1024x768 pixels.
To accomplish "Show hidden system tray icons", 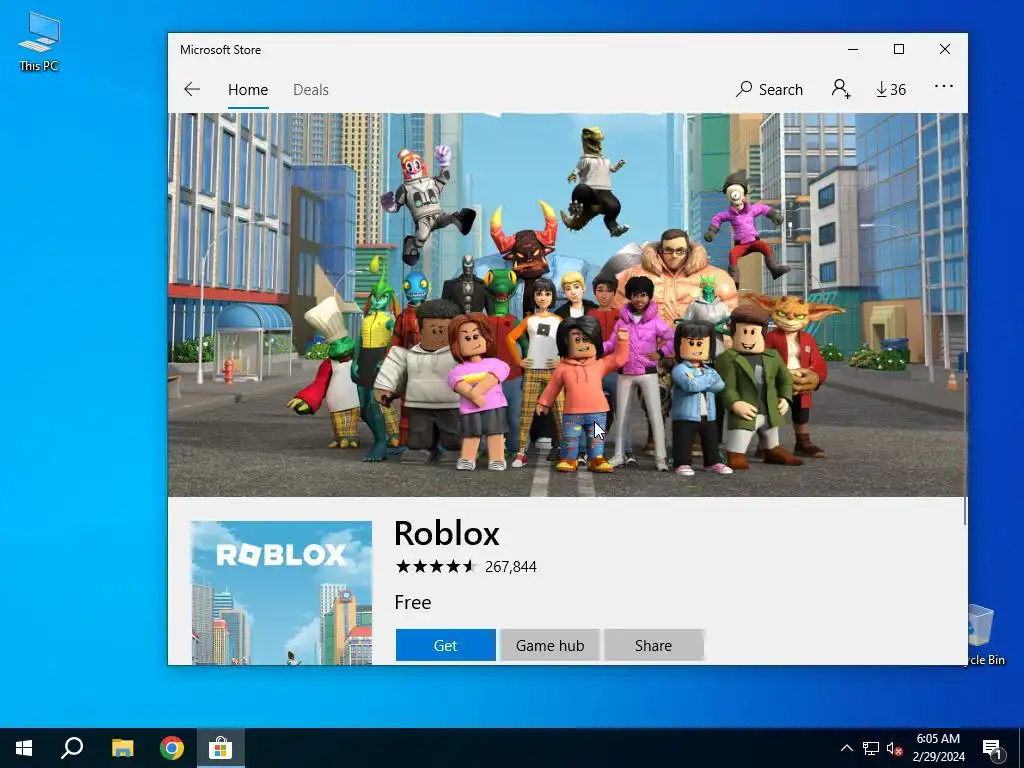I will [846, 748].
